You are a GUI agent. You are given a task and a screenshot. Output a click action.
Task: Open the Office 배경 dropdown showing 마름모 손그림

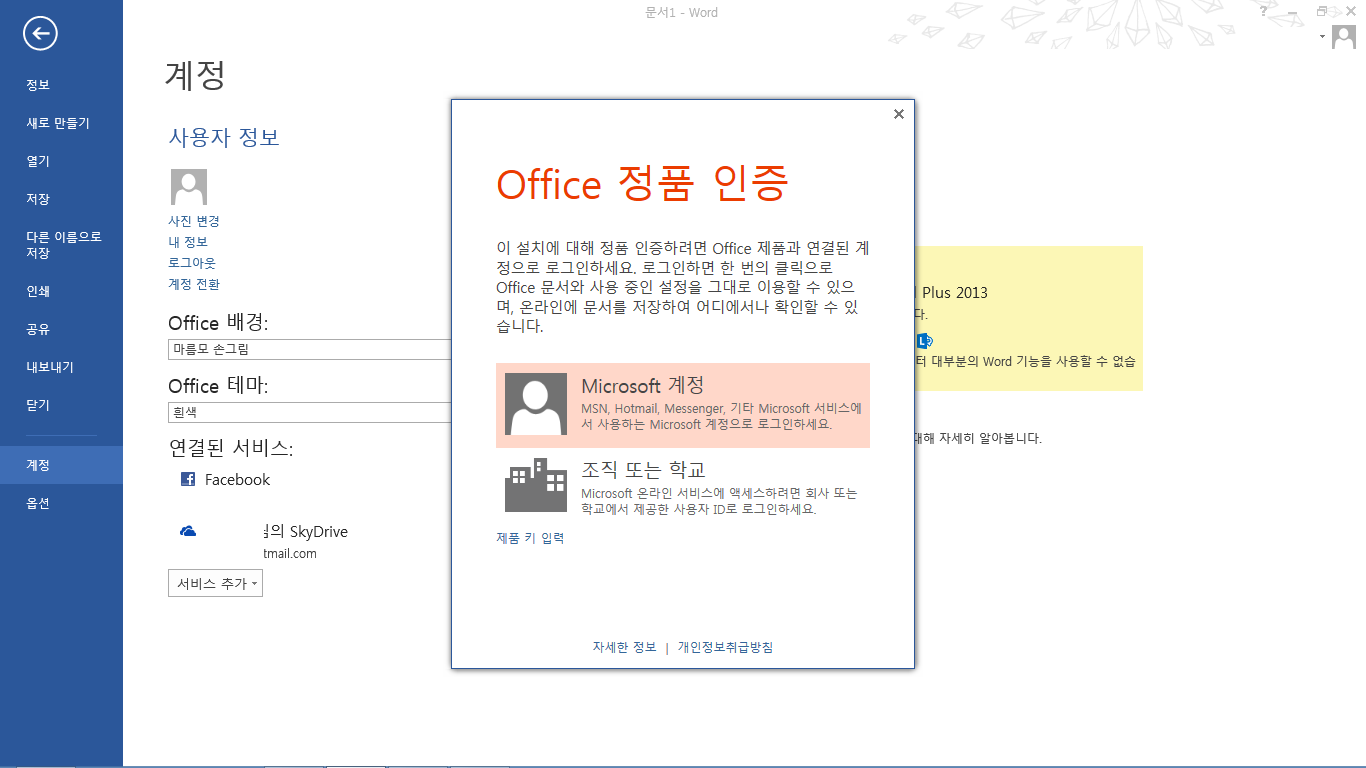coord(310,349)
